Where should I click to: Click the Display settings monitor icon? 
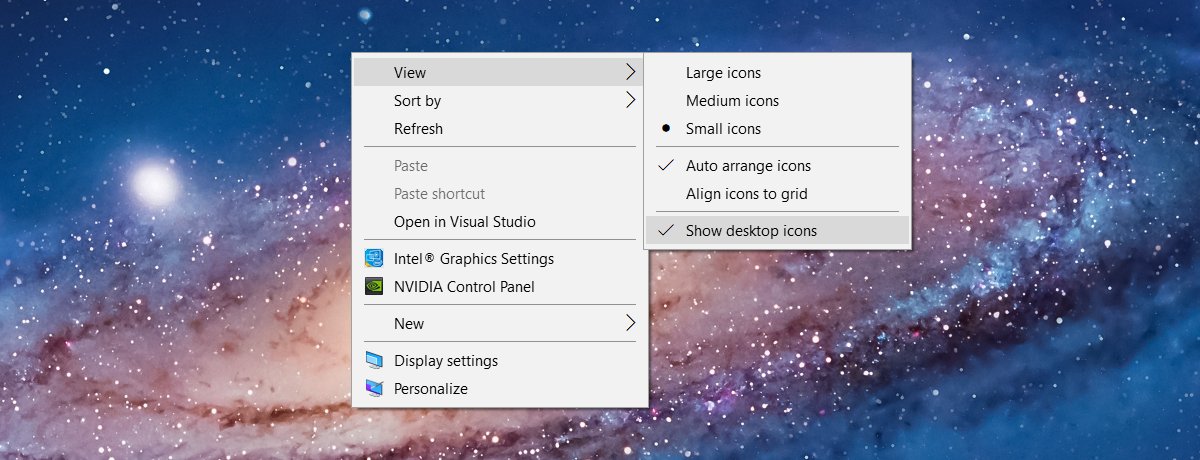tap(374, 360)
